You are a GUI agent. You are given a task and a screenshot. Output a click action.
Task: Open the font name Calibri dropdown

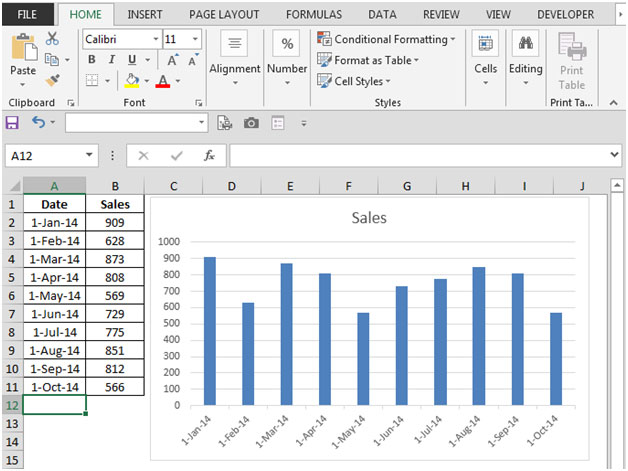coord(156,39)
